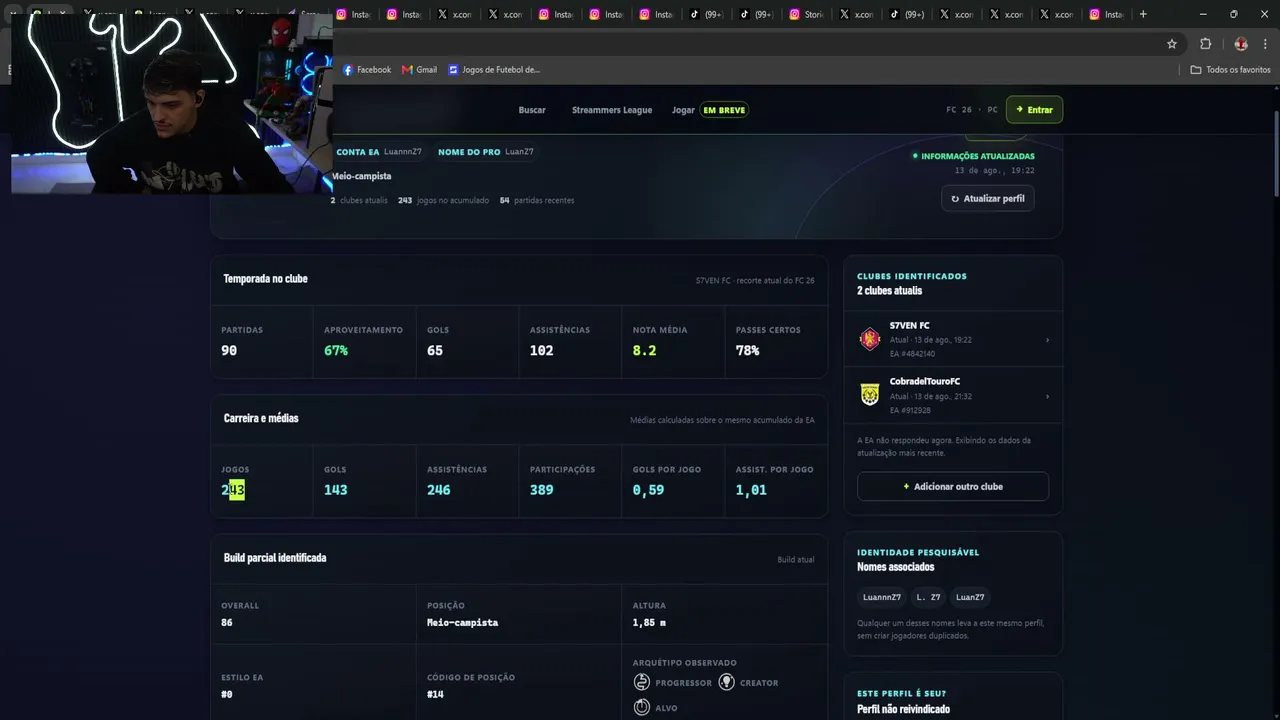The height and width of the screenshot is (720, 1280).
Task: Open a new browser tab
Action: point(1143,14)
